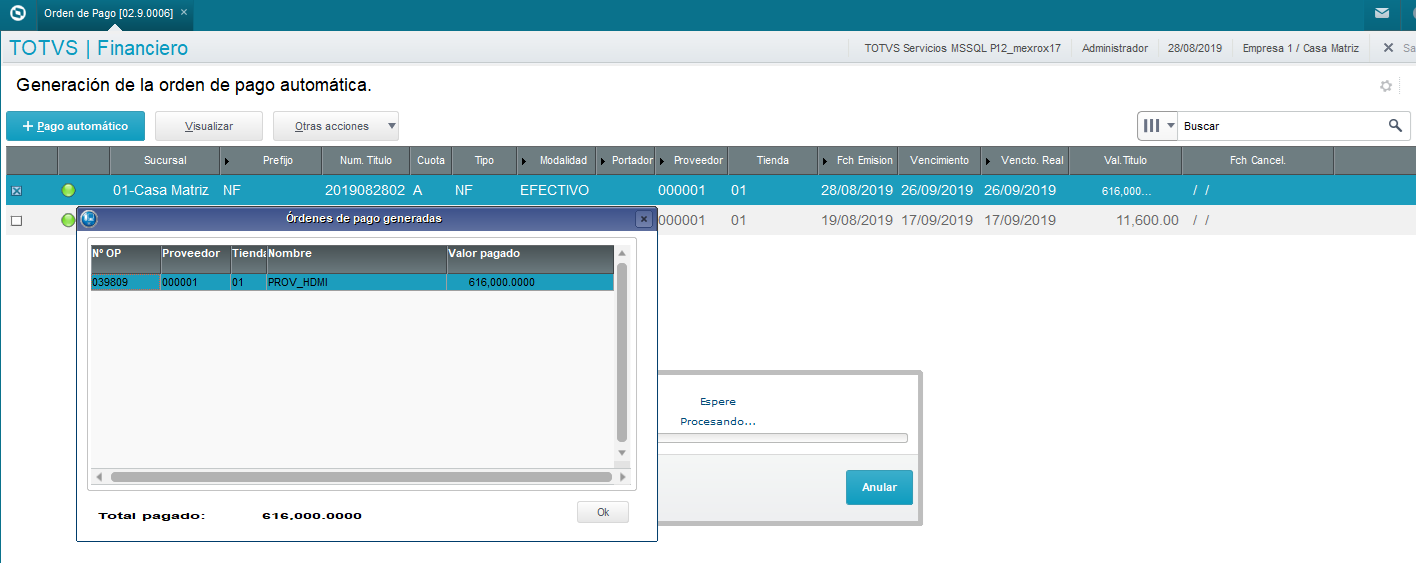Click the Tipo column header
Image resolution: width=1416 pixels, height=563 pixels.
click(484, 160)
